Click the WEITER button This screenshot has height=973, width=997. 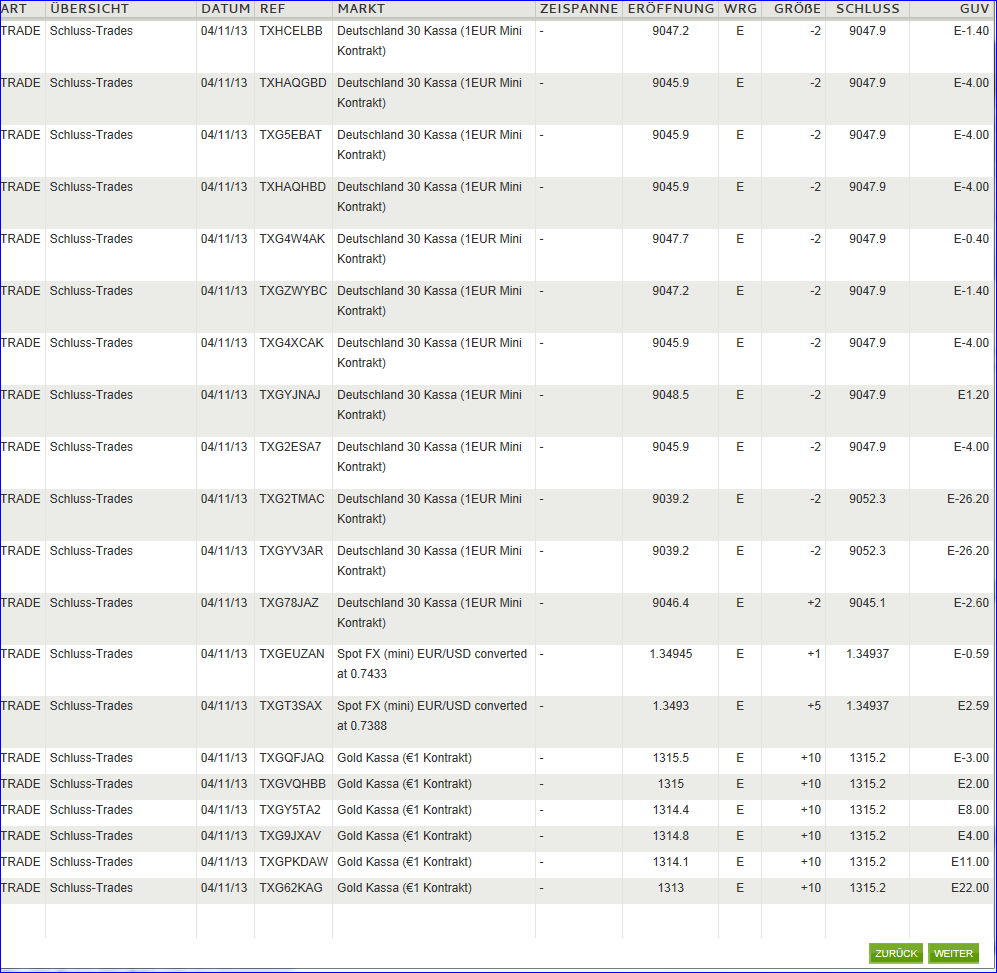click(x=953, y=953)
